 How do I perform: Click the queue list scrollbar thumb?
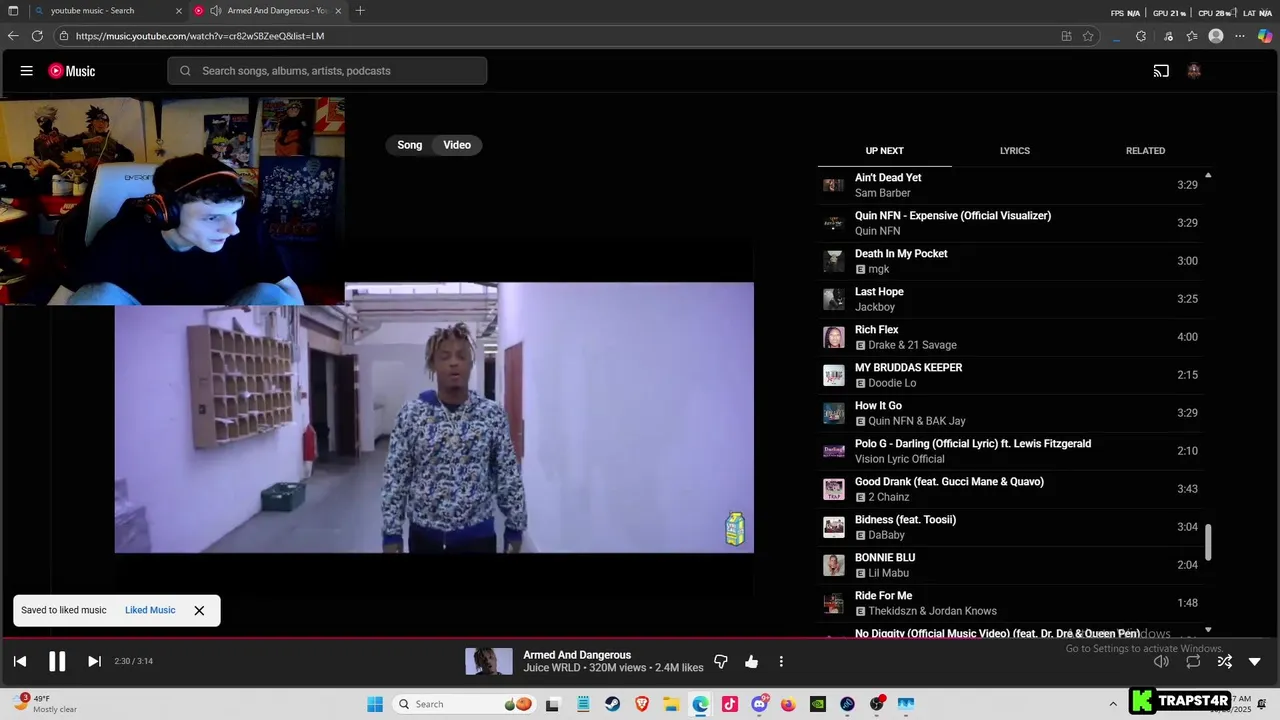coord(1208,542)
